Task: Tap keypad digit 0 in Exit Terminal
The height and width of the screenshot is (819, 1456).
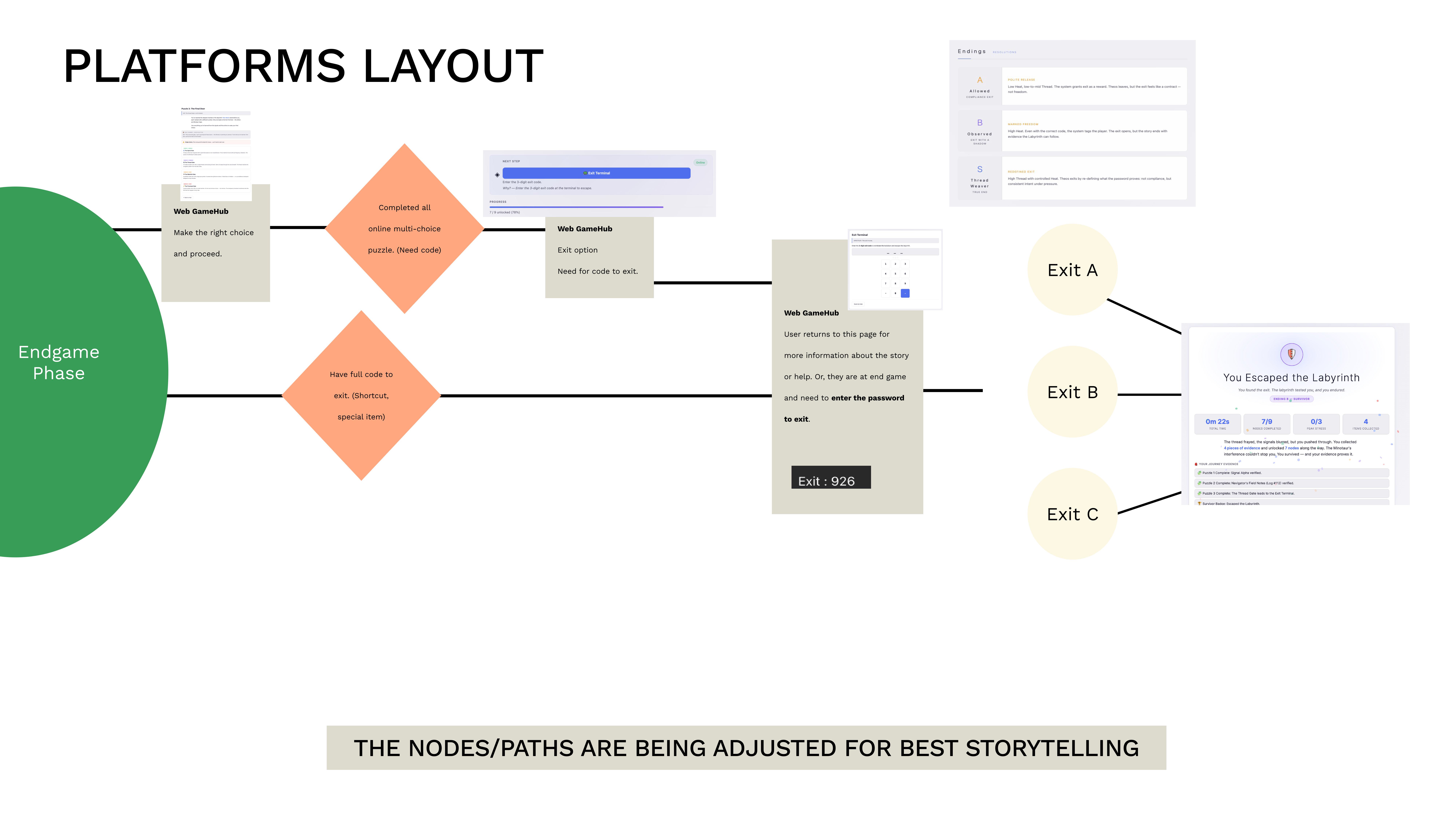Action: tap(895, 293)
